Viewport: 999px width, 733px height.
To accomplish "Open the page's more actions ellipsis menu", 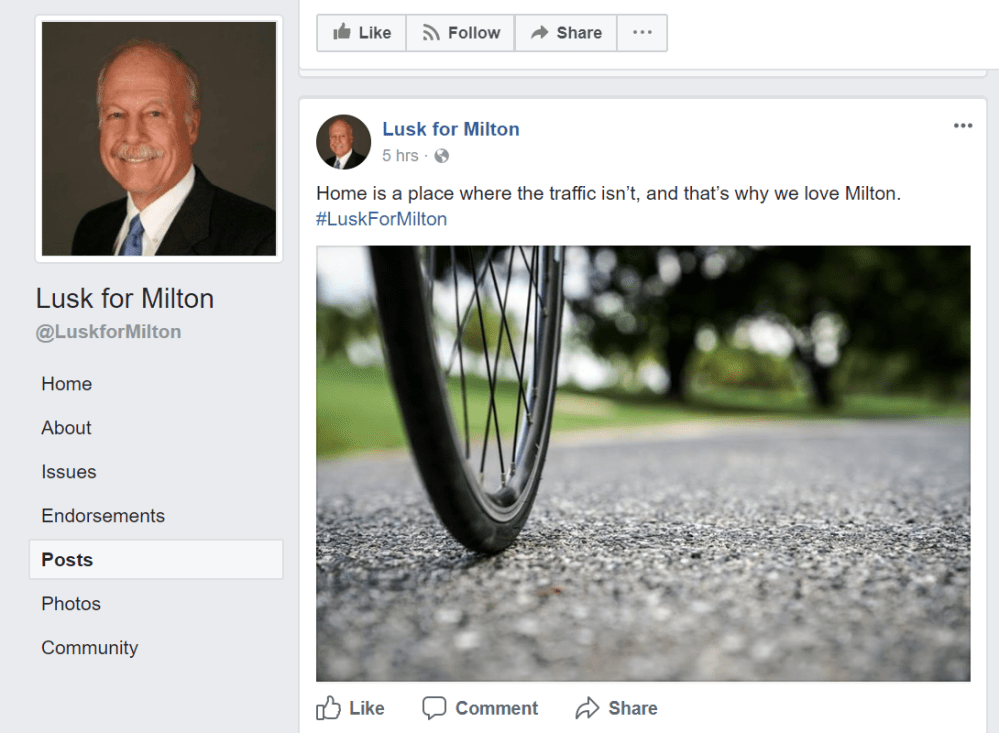I will coord(642,33).
